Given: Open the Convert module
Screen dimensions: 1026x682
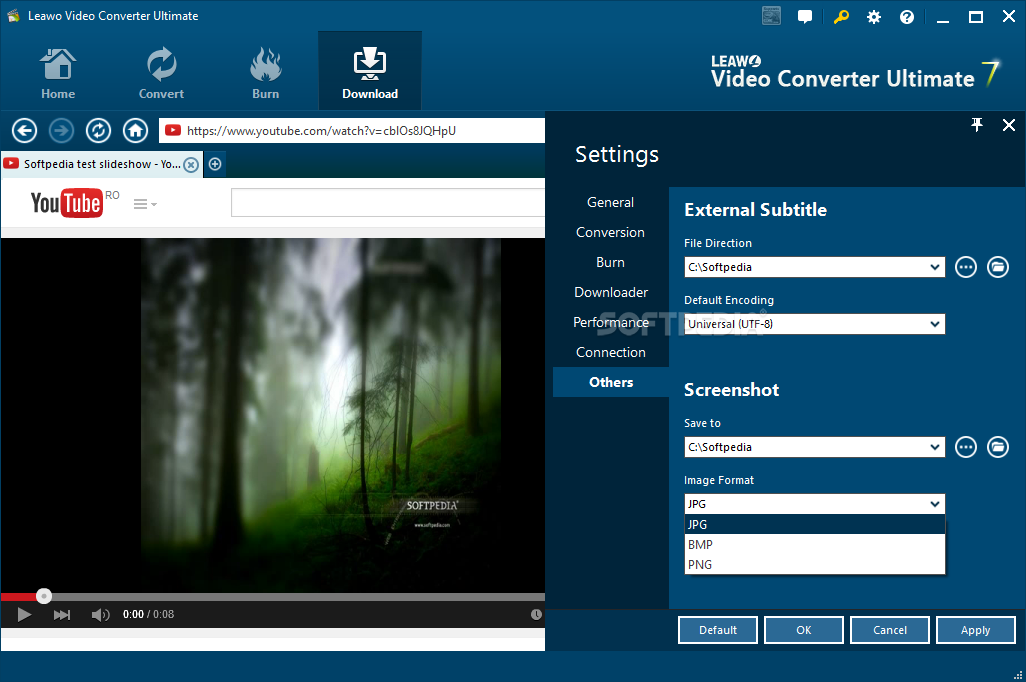Looking at the screenshot, I should [x=161, y=73].
